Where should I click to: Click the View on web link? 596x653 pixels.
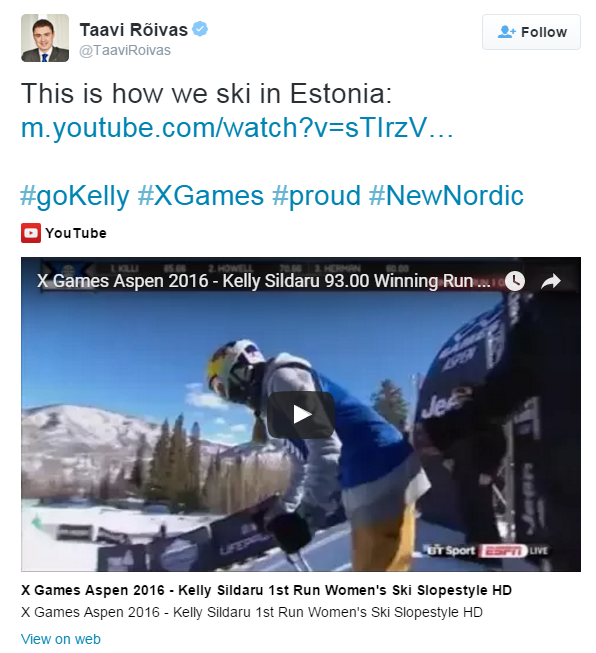point(61,639)
